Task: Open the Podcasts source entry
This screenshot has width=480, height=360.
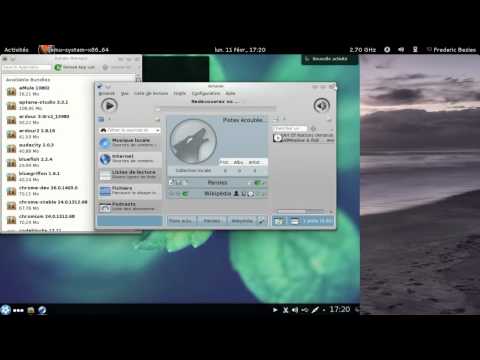Action: click(130, 206)
